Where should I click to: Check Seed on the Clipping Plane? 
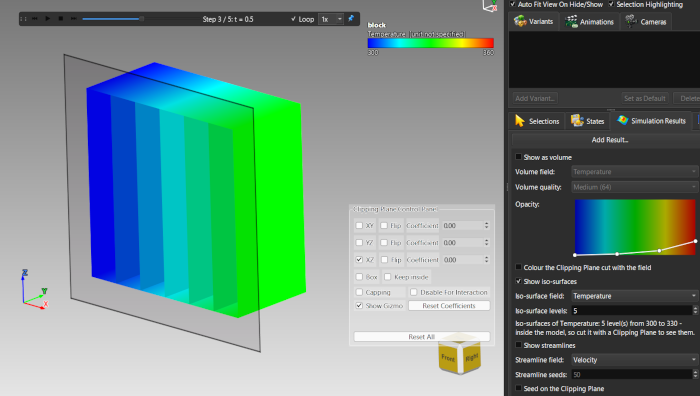pos(518,388)
